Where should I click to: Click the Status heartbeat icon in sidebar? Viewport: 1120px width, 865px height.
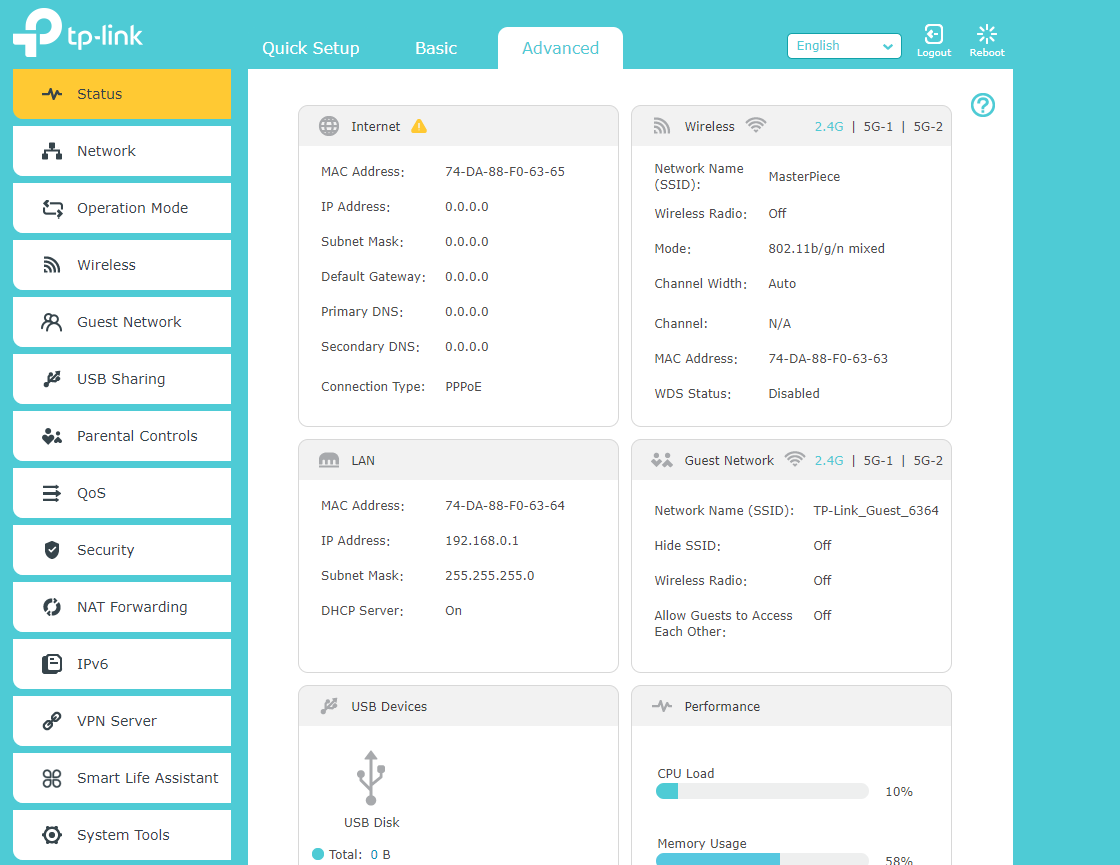pos(51,94)
